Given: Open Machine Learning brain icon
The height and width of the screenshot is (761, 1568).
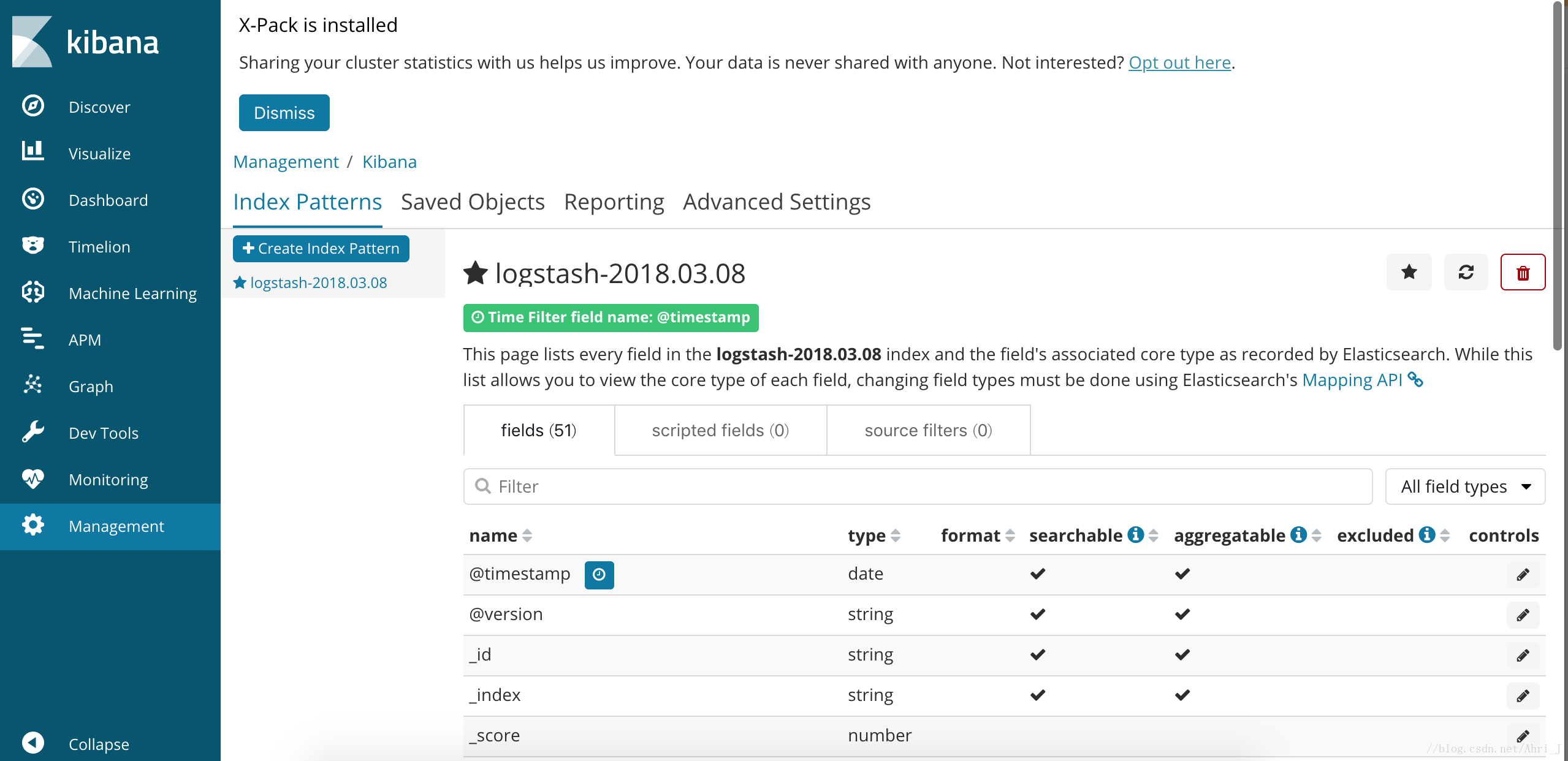Looking at the screenshot, I should (33, 292).
